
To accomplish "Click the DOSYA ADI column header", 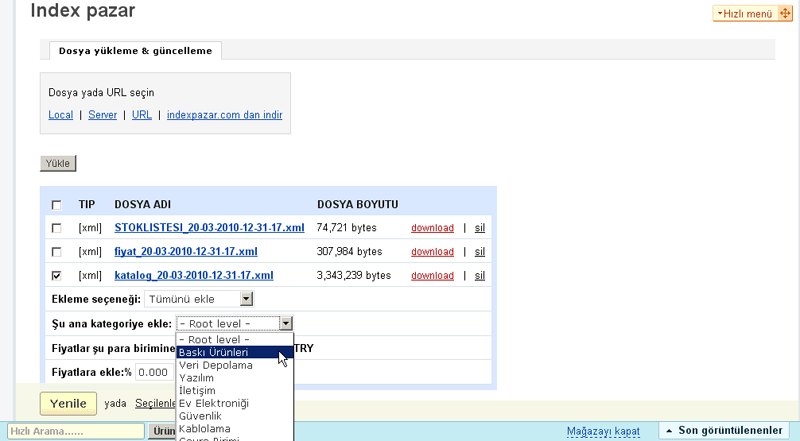I will [x=142, y=205].
